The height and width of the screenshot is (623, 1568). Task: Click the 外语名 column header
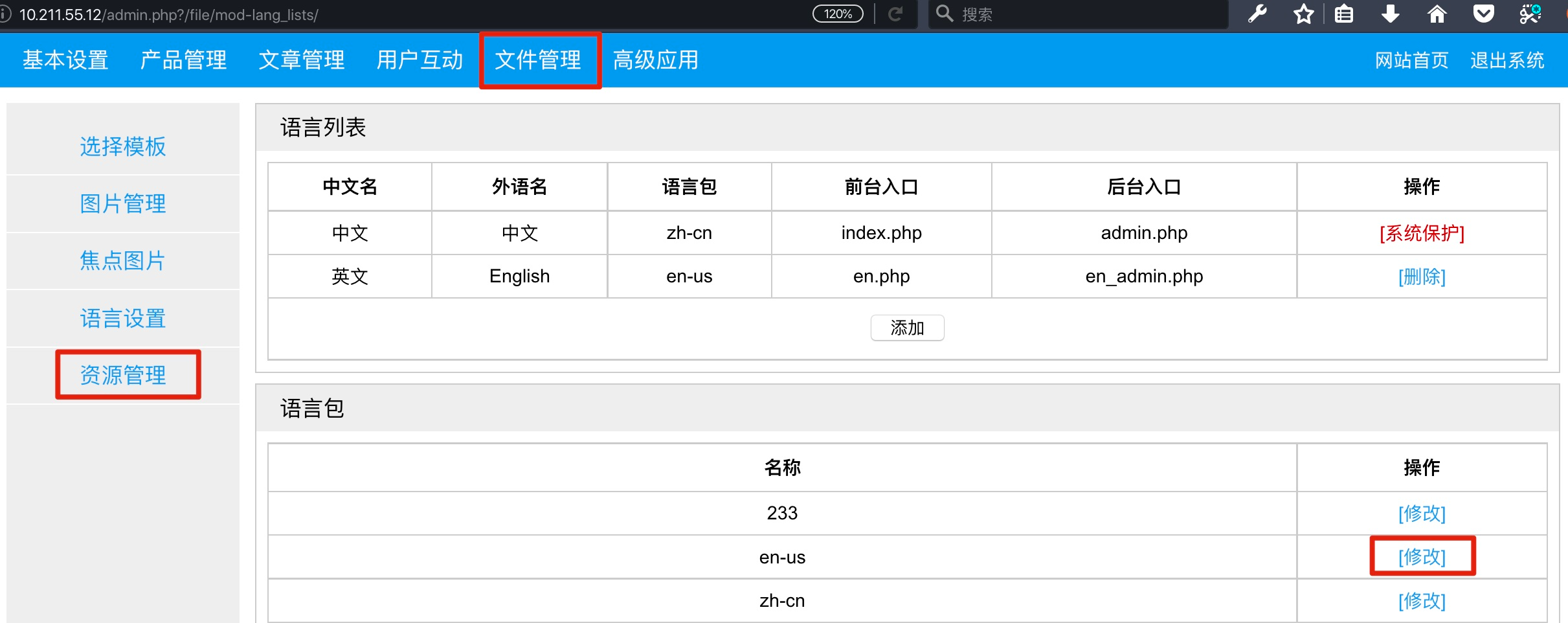[x=519, y=187]
